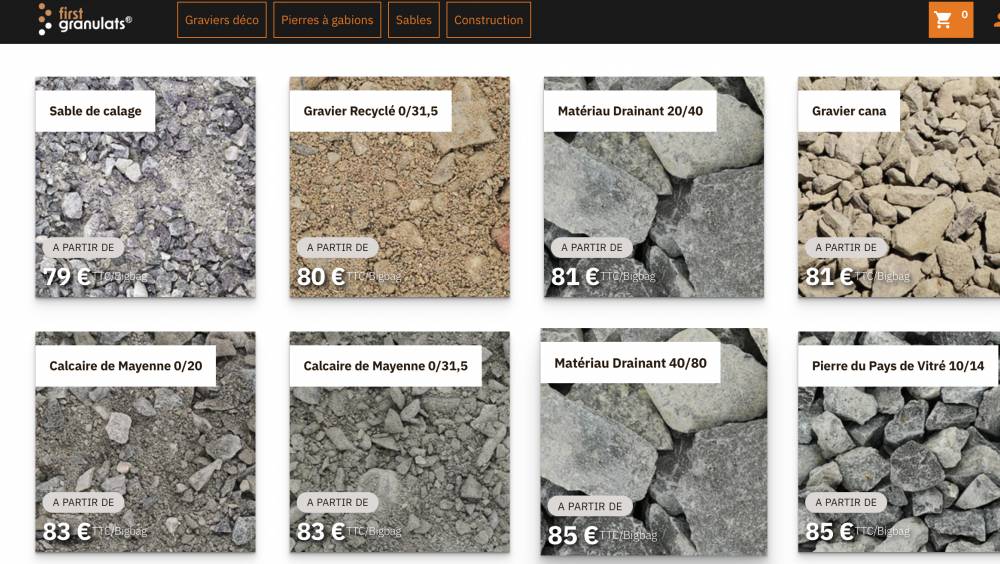Open the Calcaire de Mayenne 0/20 card

tap(145, 442)
